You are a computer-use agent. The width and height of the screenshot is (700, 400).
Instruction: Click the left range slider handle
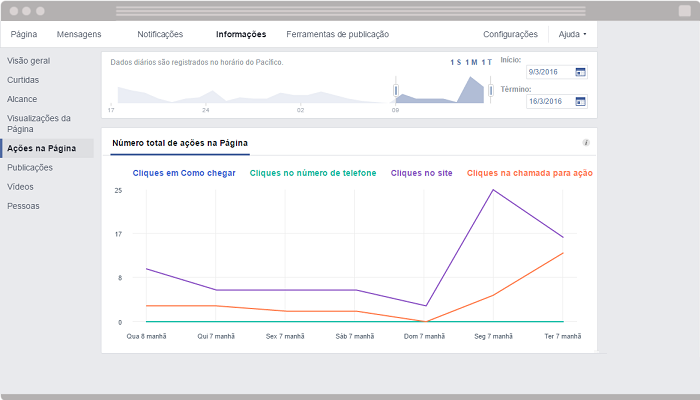coord(396,90)
